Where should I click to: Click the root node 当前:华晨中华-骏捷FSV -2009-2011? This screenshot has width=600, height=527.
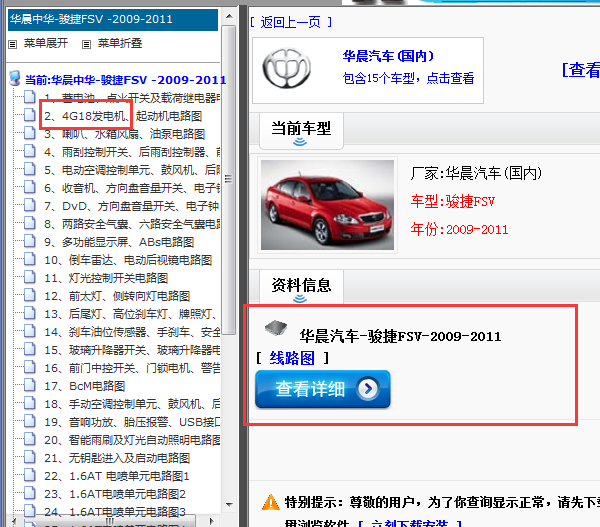[x=126, y=80]
